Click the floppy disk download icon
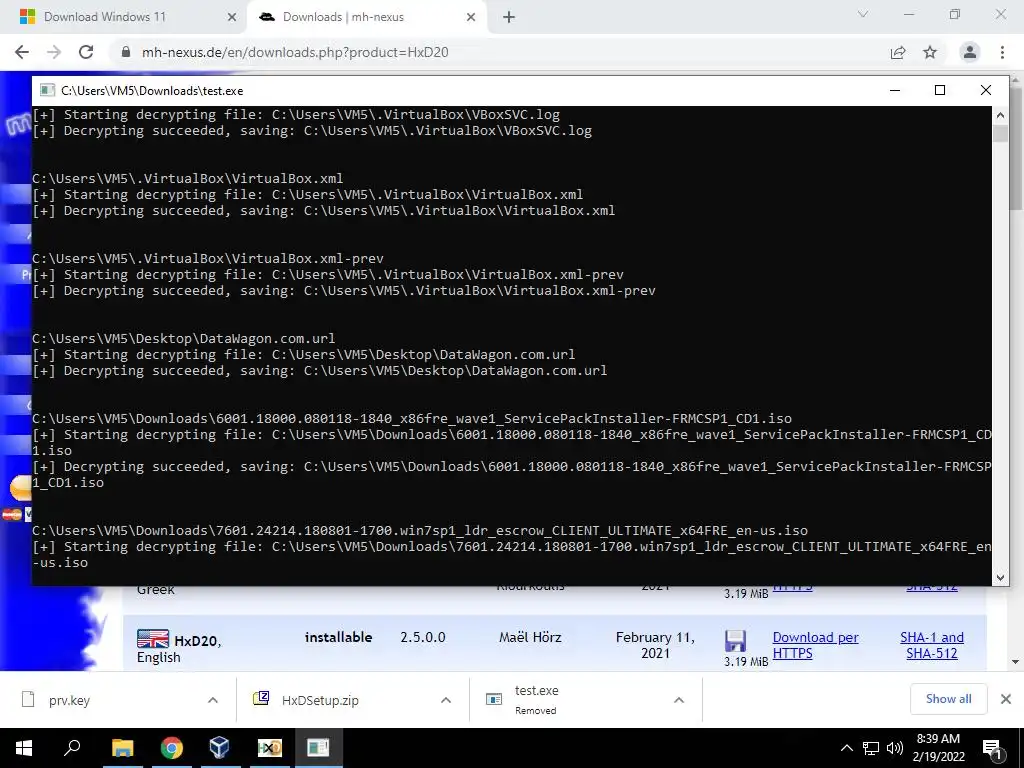Screen dimensions: 1024x768 735,641
